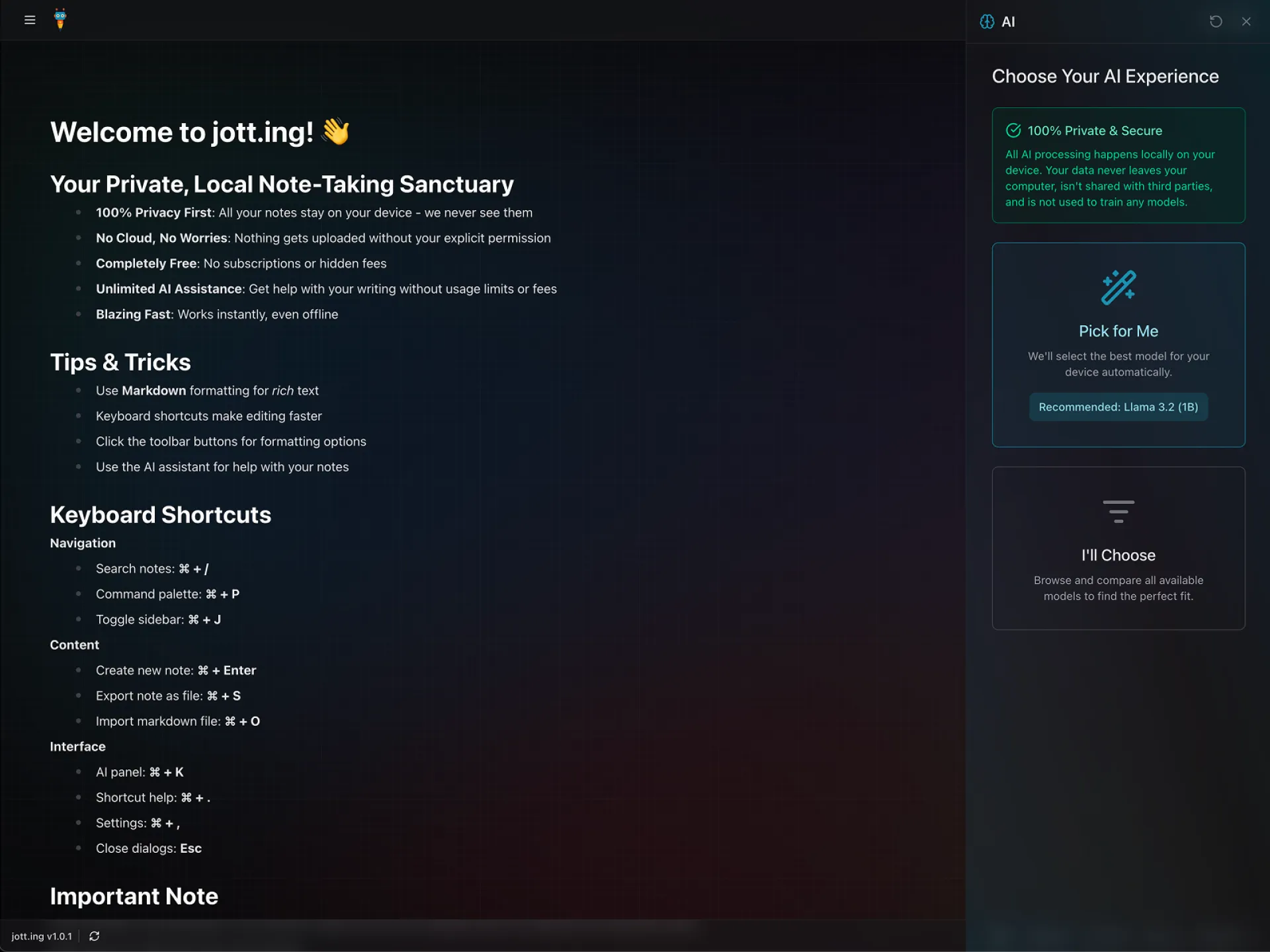Click the Keyboard Shortcuts heading
Screen dimensions: 1270x952
[x=161, y=515]
